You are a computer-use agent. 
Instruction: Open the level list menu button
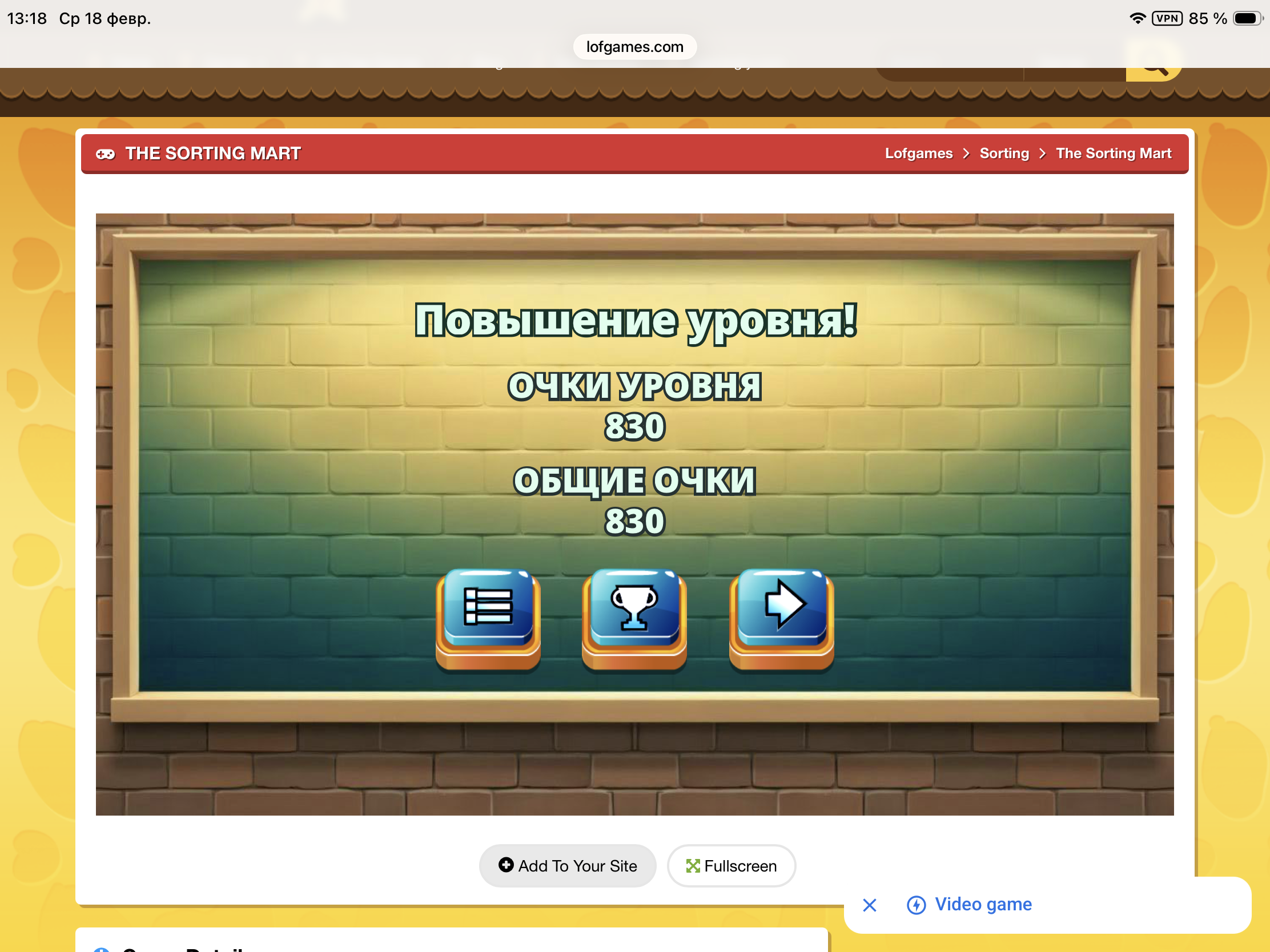coord(488,608)
